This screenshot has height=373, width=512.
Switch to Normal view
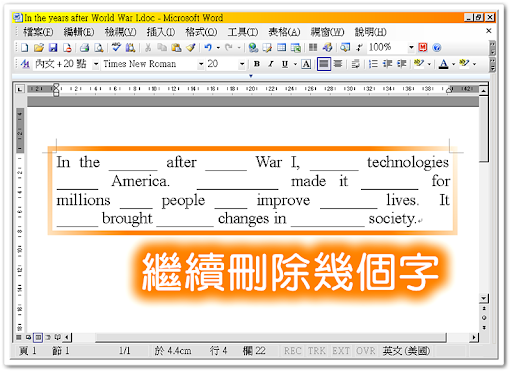pos(19,337)
